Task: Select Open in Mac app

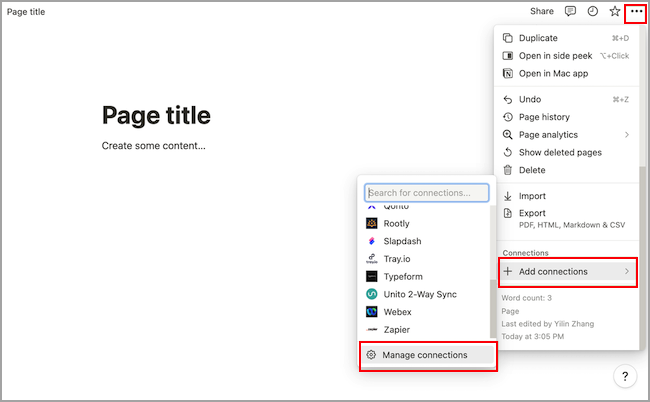Action: pos(566,73)
